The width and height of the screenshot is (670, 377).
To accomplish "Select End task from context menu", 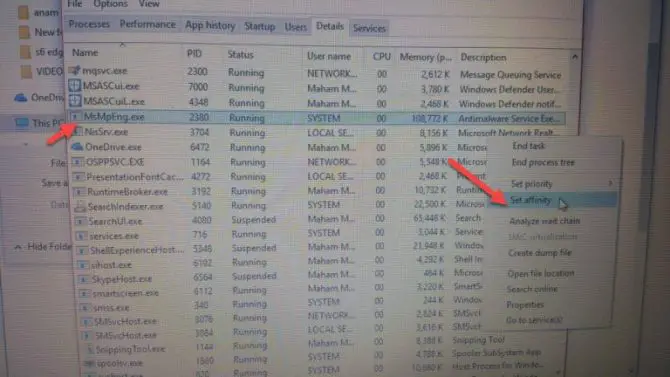I will [529, 146].
